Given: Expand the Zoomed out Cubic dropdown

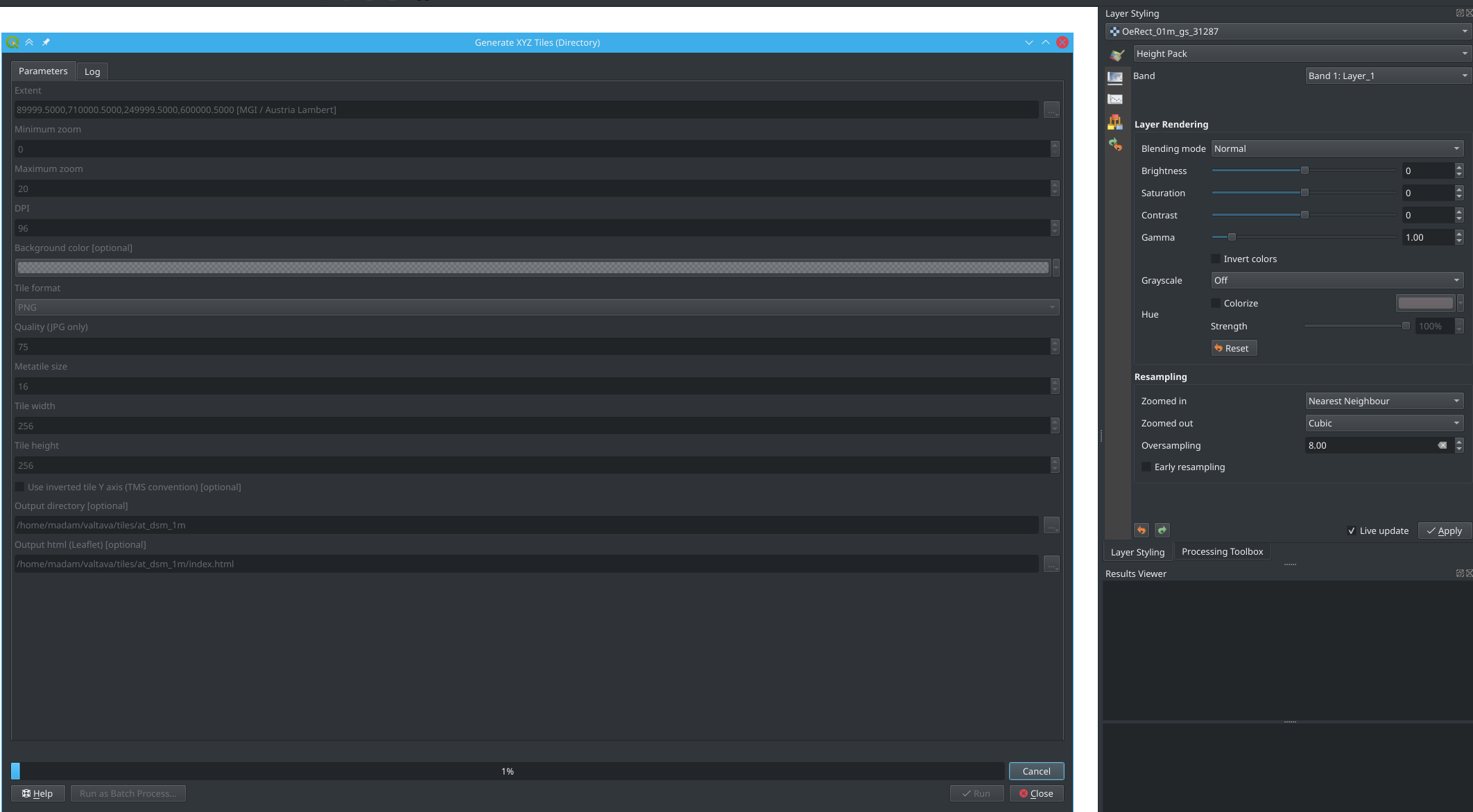Looking at the screenshot, I should coord(1384,423).
